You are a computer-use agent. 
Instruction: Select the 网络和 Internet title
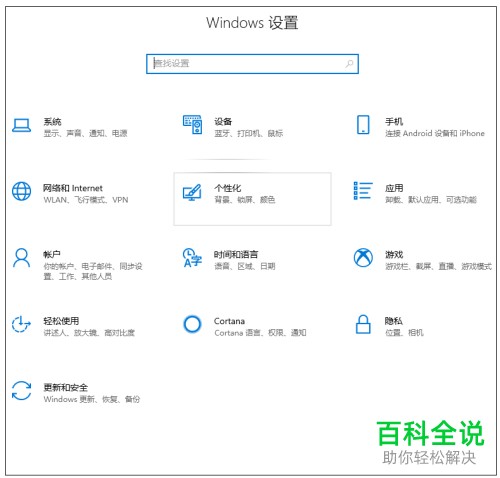(x=73, y=188)
